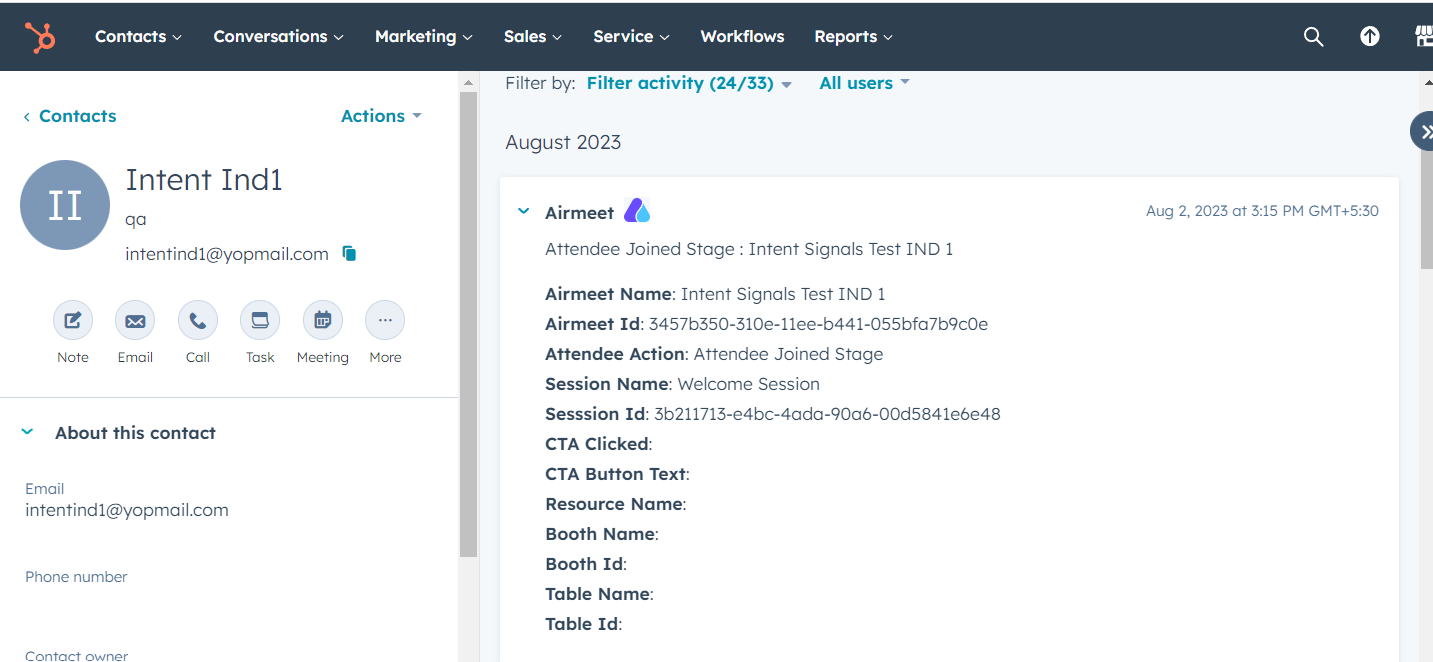Viewport: 1433px width, 662px height.
Task: Open the Reports menu
Action: click(853, 37)
